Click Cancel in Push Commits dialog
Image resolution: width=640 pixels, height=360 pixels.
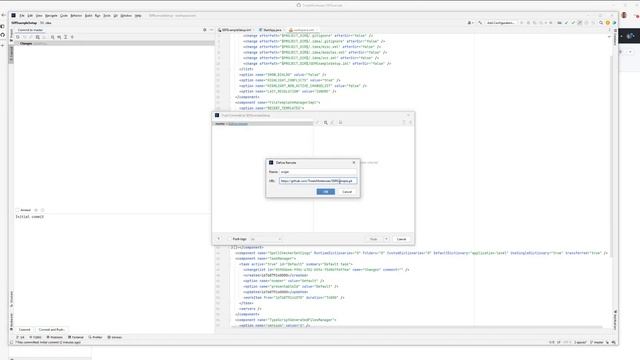point(402,239)
